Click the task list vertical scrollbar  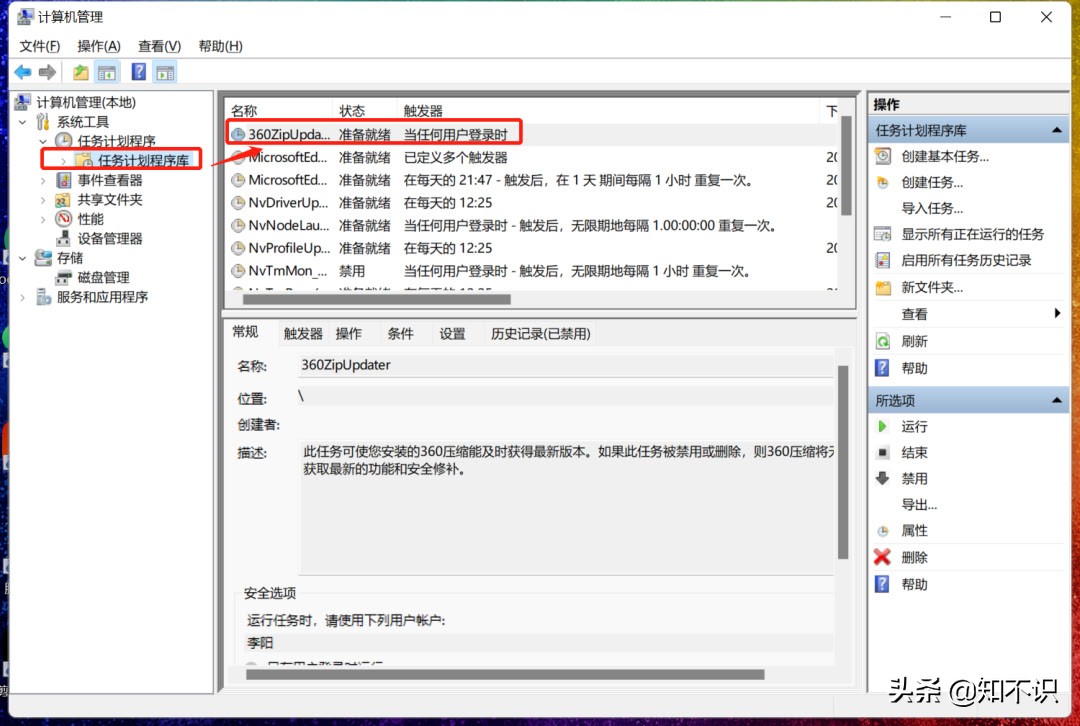[x=847, y=165]
